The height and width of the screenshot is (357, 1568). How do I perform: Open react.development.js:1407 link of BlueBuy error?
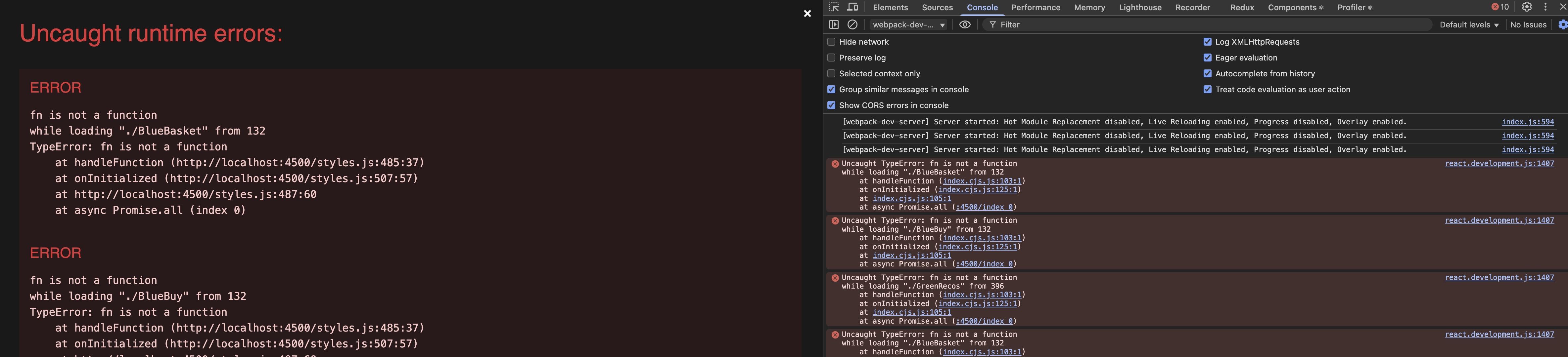[1499, 220]
